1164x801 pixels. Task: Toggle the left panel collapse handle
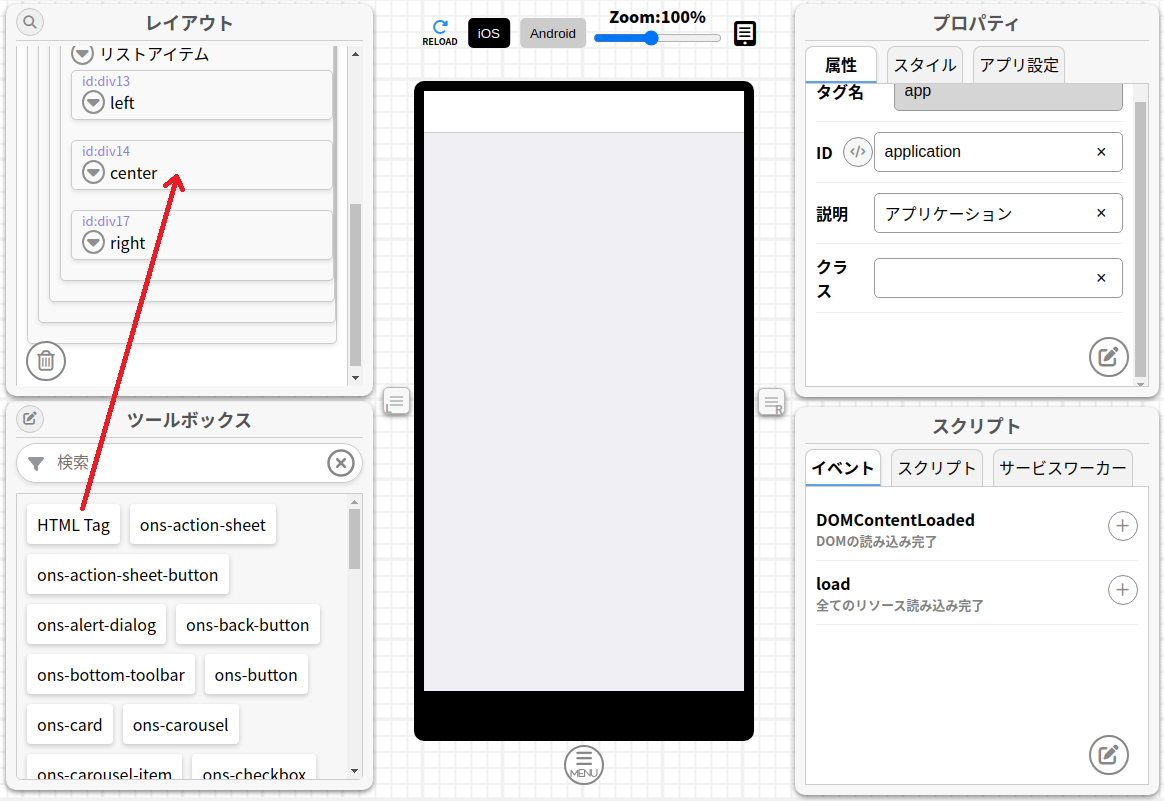(396, 402)
